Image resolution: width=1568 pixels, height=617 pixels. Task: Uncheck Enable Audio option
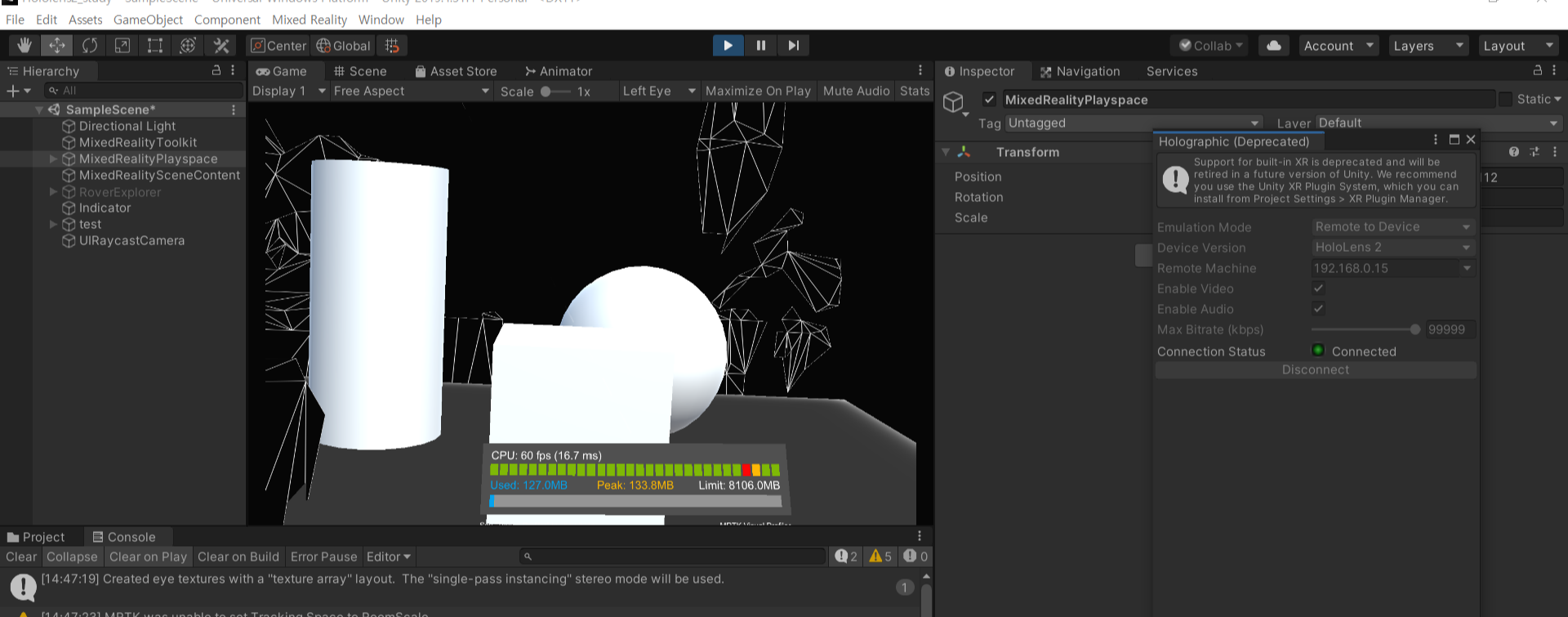tap(1318, 309)
